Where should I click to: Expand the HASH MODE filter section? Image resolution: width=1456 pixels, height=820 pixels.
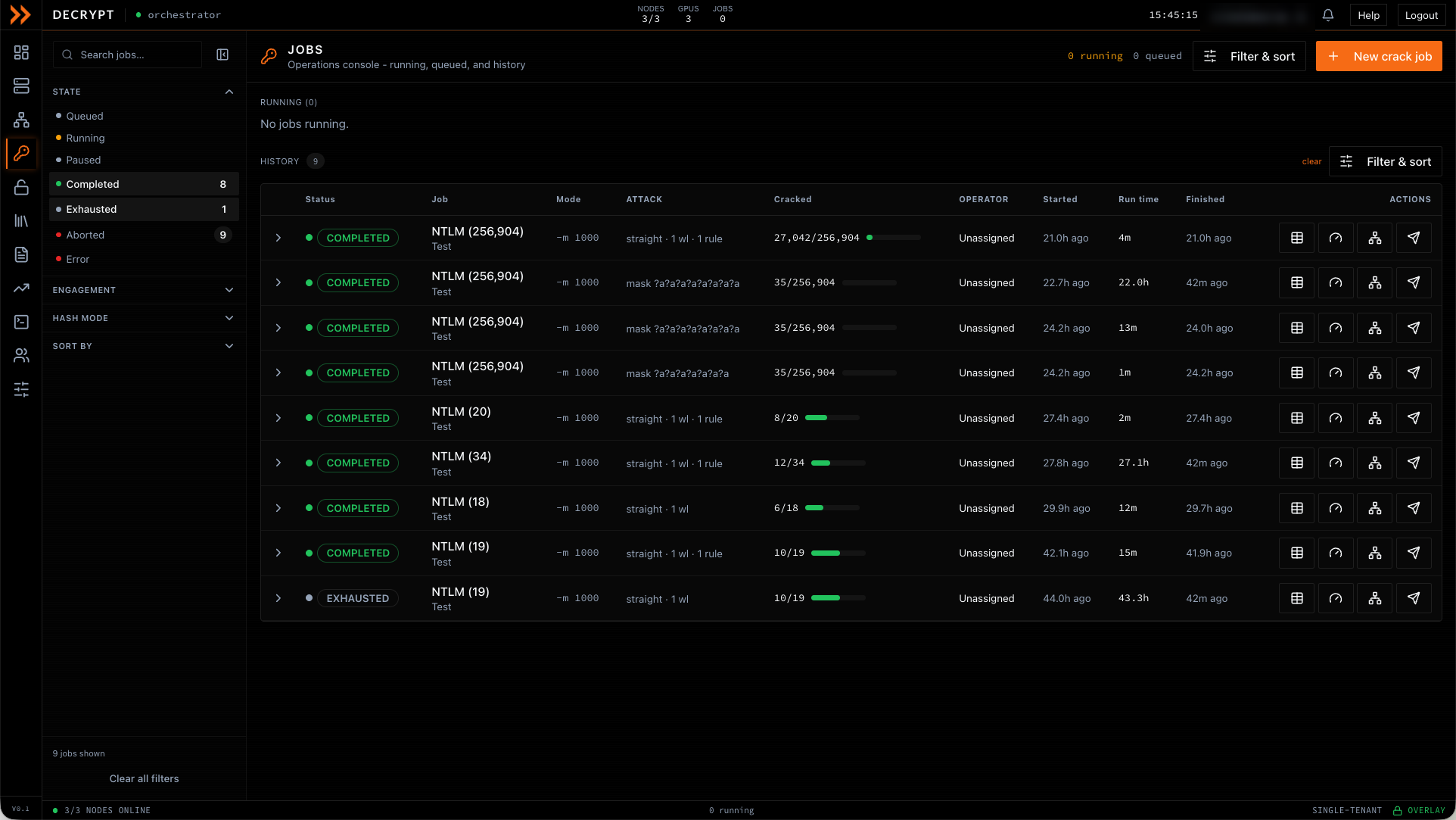(x=144, y=318)
